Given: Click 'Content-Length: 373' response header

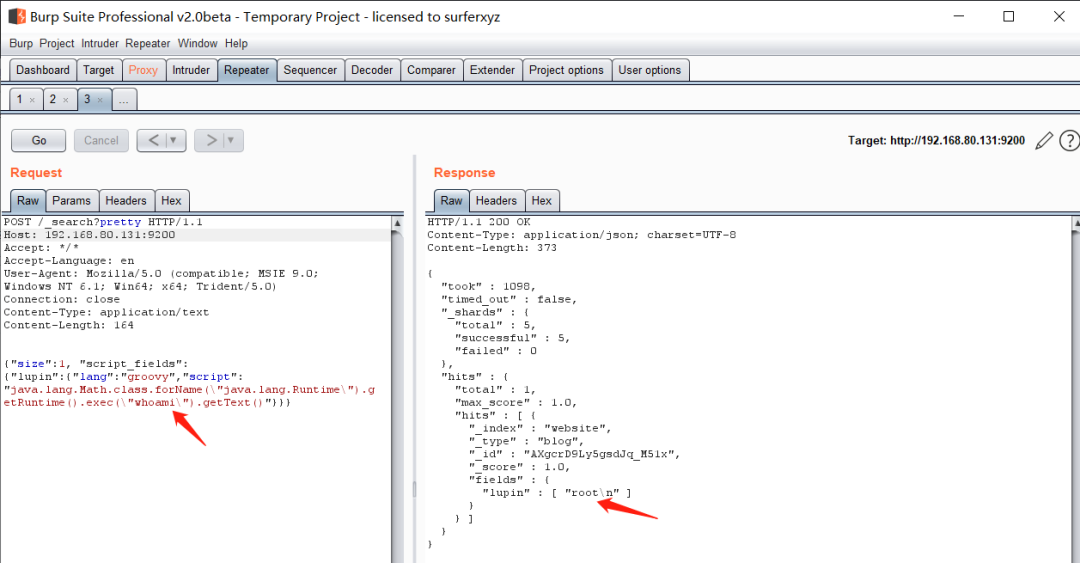Looking at the screenshot, I should 492,248.
